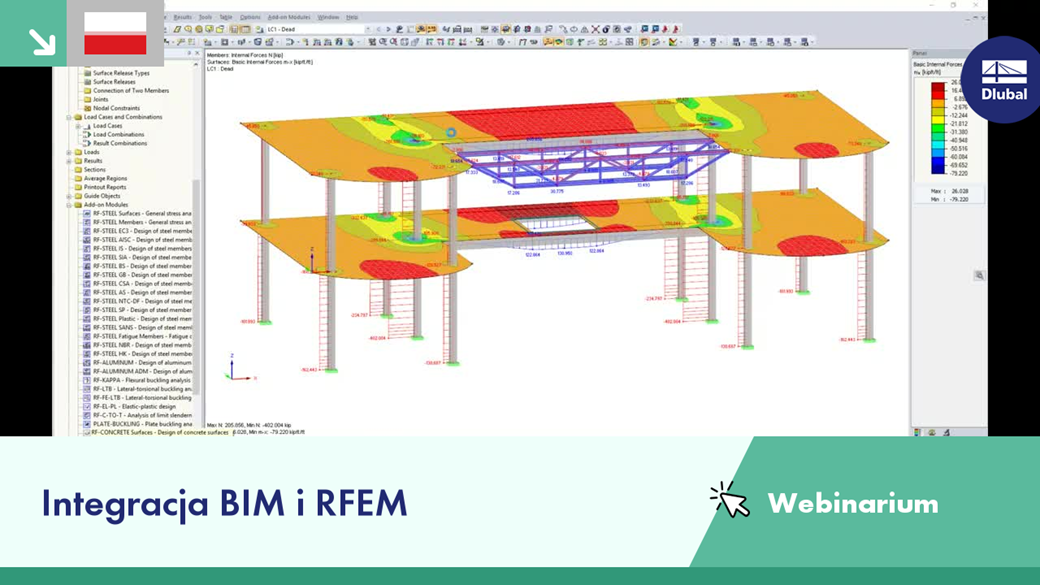Select the Sections folder

tap(94, 170)
